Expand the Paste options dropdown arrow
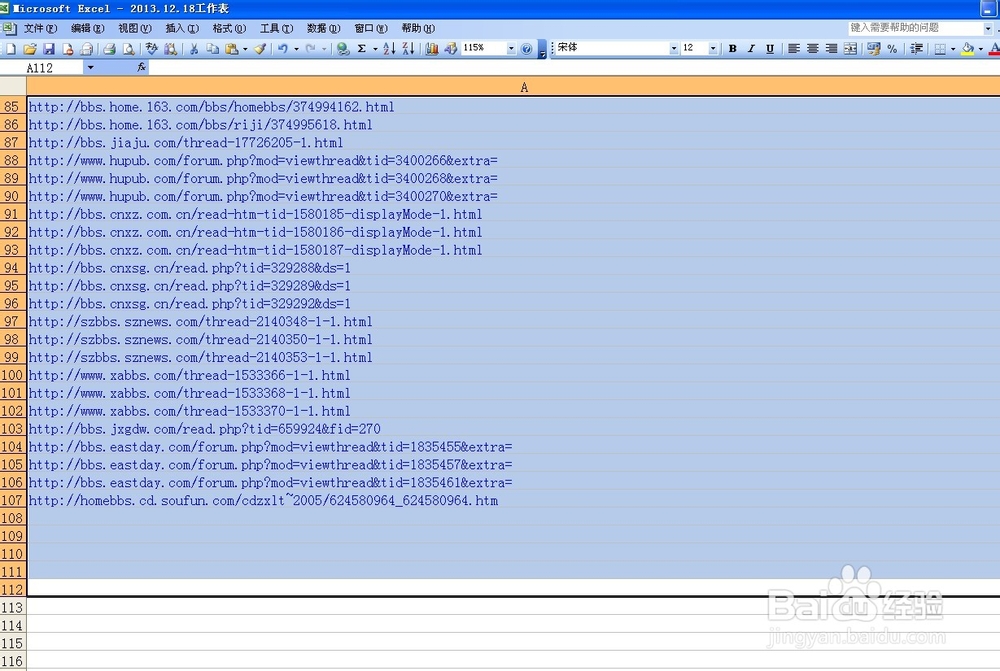Image resolution: width=1000 pixels, height=671 pixels. pos(246,48)
